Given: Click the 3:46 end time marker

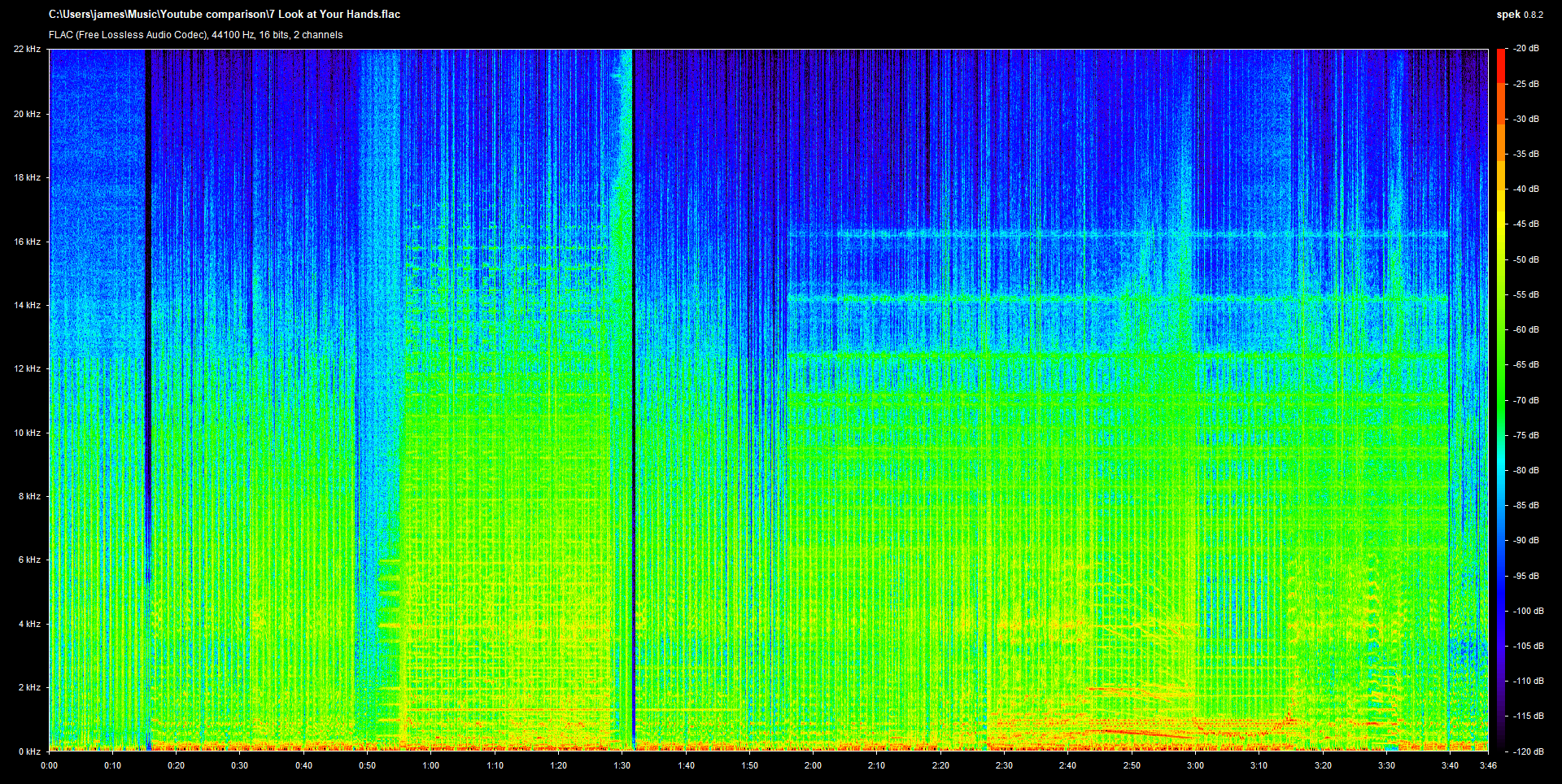Looking at the screenshot, I should tap(1488, 765).
